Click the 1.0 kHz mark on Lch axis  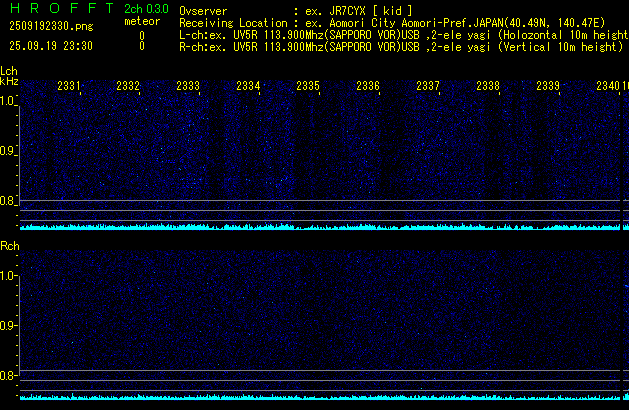[x=8, y=101]
